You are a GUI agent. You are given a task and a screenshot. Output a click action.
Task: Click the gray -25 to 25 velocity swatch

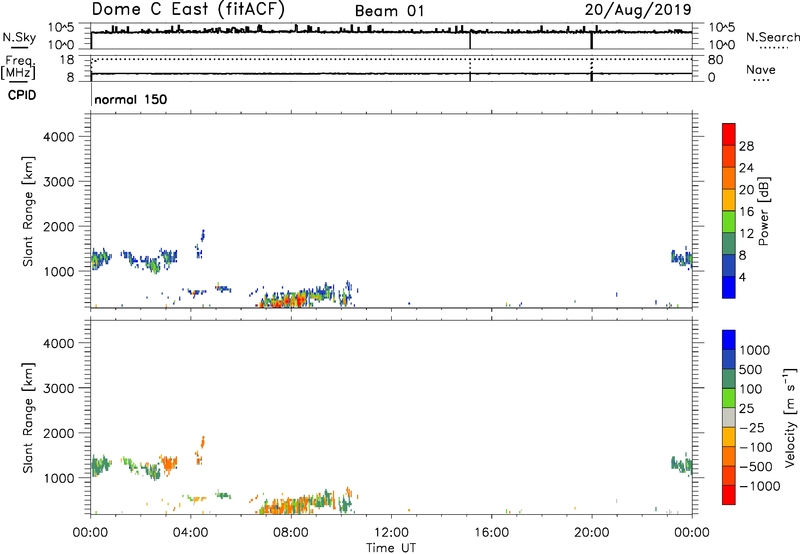[x=729, y=417]
